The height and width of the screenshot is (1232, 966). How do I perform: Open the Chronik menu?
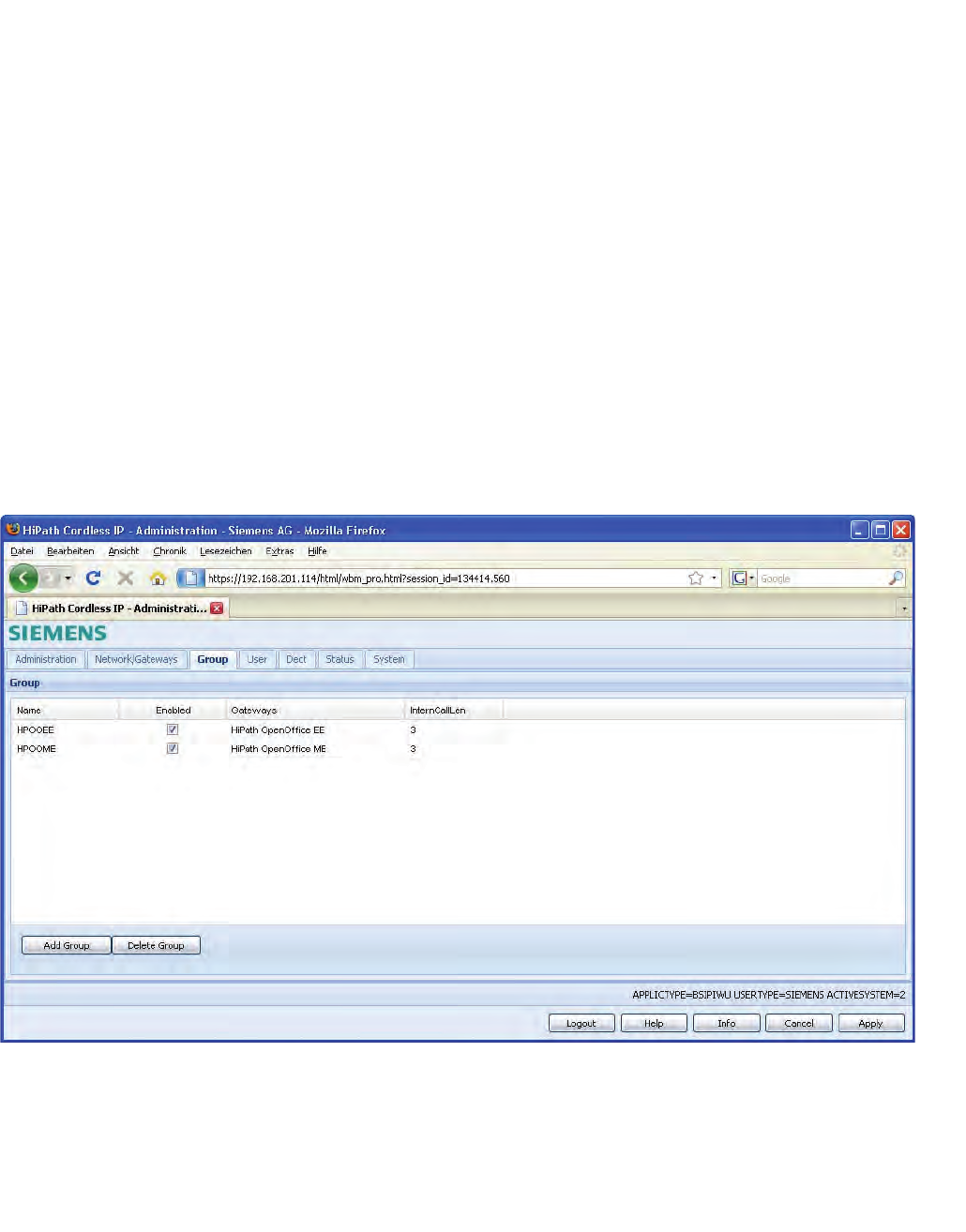(x=170, y=551)
